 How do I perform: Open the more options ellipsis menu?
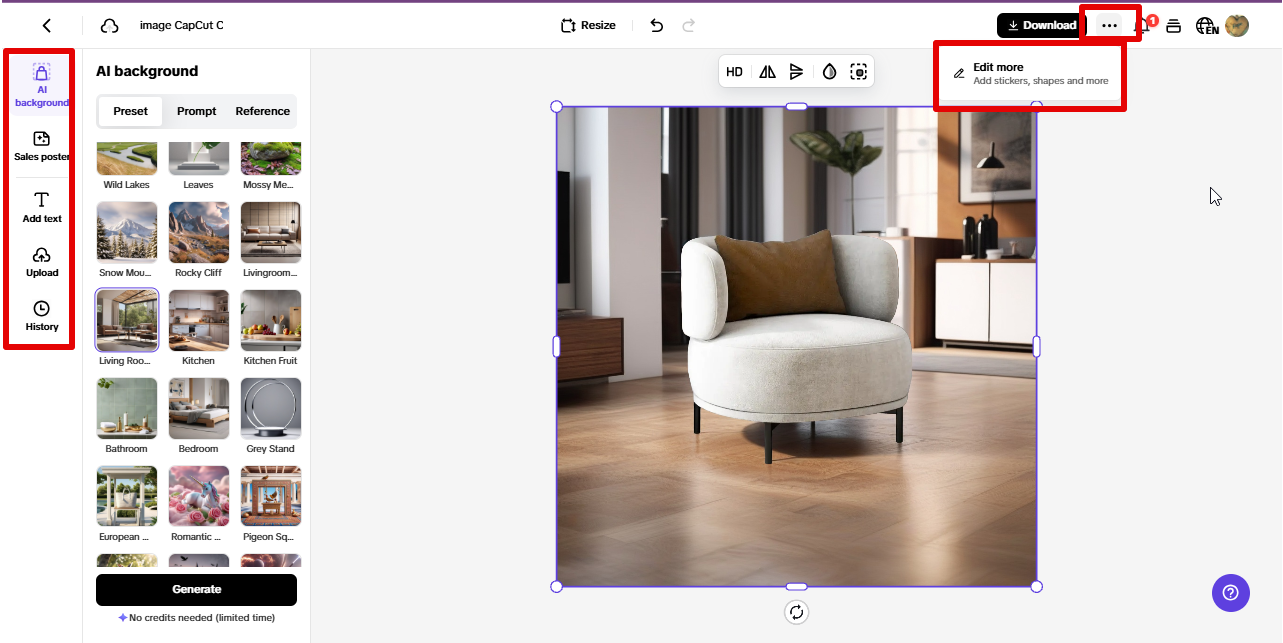[x=1110, y=24]
